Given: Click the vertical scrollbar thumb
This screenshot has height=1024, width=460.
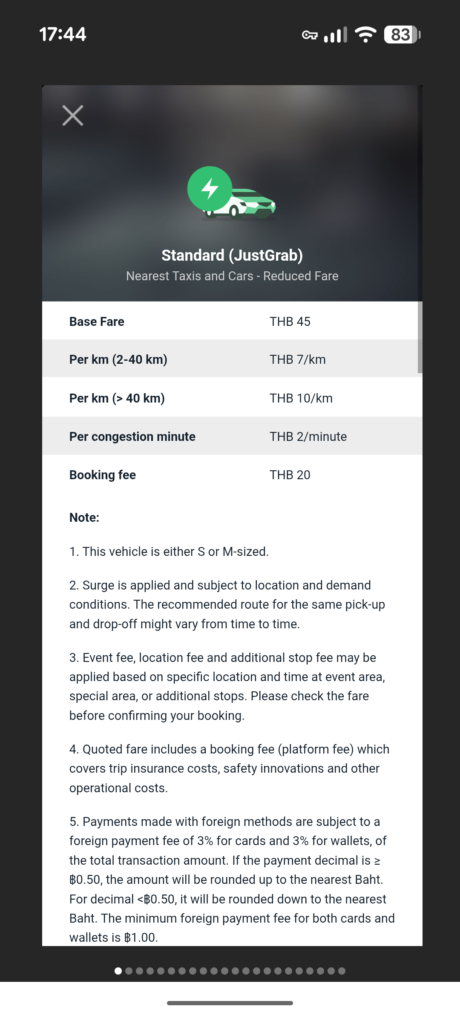Looking at the screenshot, I should pos(419,337).
